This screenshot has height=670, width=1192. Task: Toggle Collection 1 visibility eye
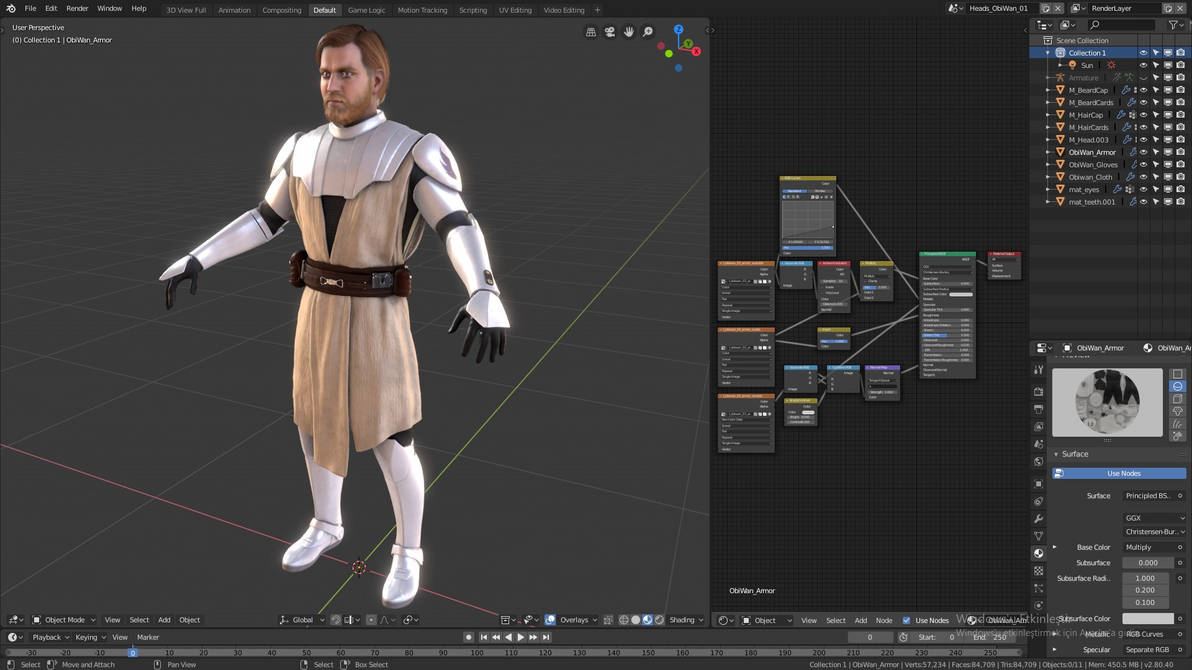tap(1143, 52)
